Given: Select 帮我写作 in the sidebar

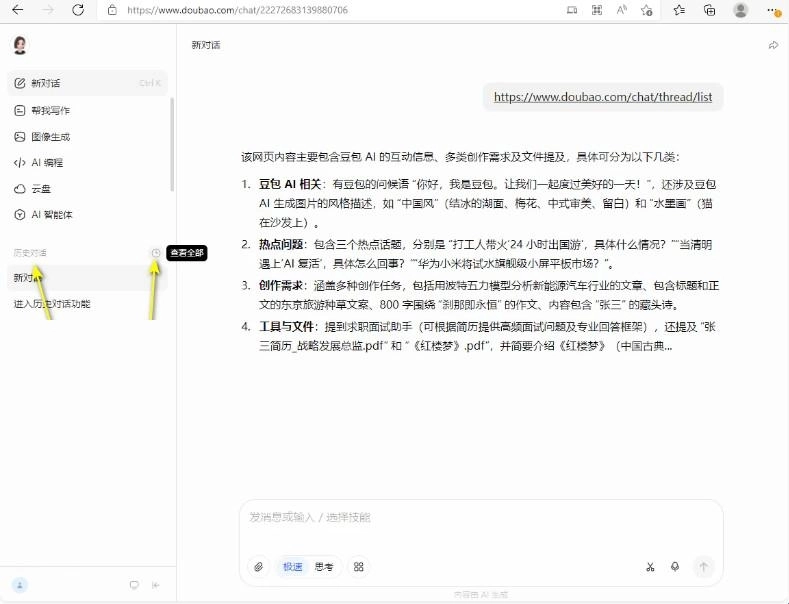Looking at the screenshot, I should tap(50, 110).
